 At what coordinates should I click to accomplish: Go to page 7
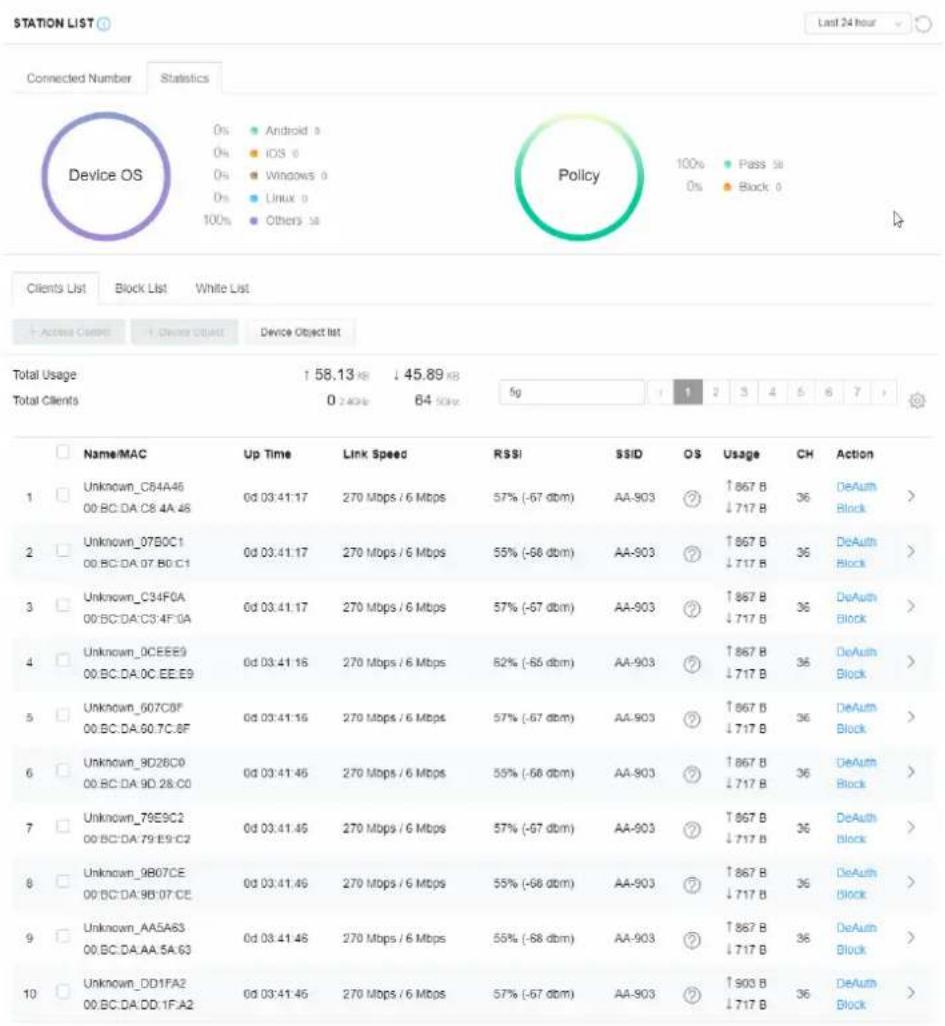point(857,392)
